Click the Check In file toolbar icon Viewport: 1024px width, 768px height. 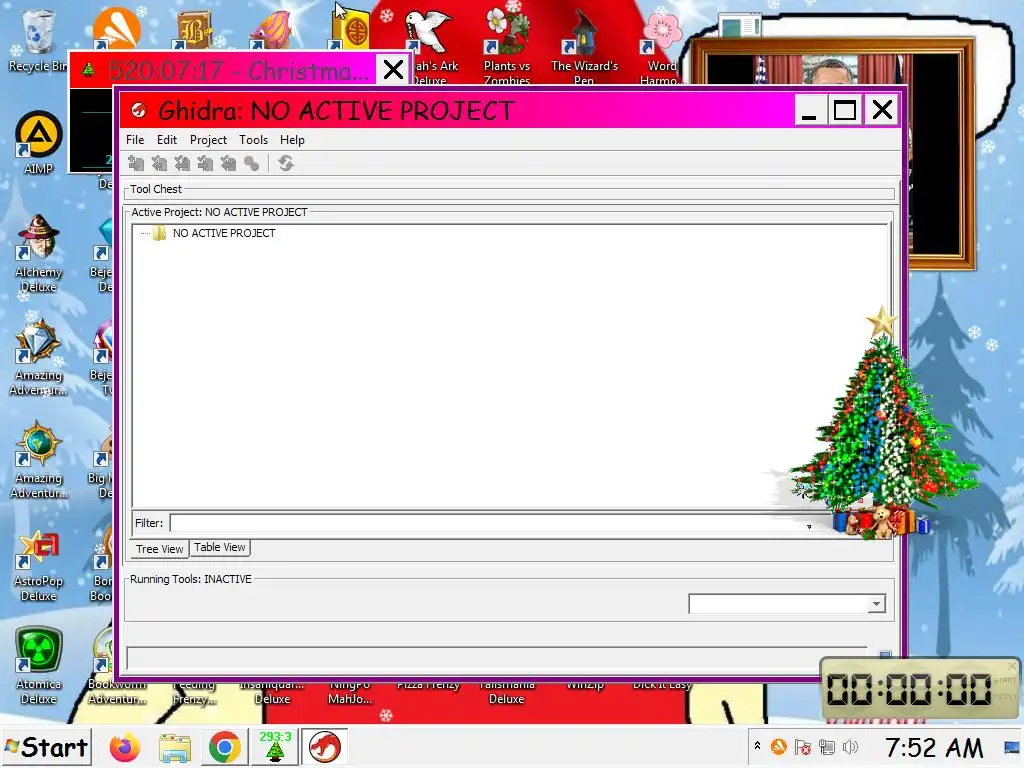point(205,163)
